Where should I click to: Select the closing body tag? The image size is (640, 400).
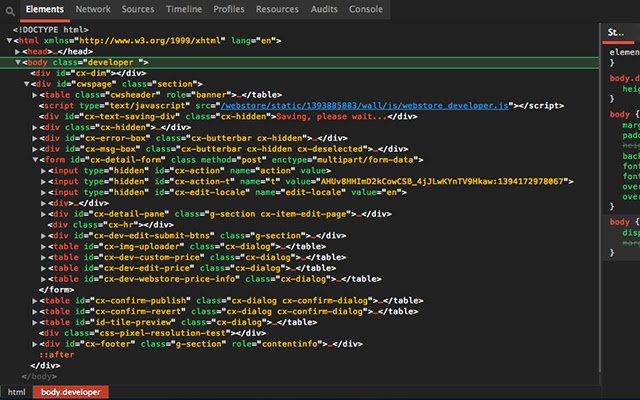[39, 376]
